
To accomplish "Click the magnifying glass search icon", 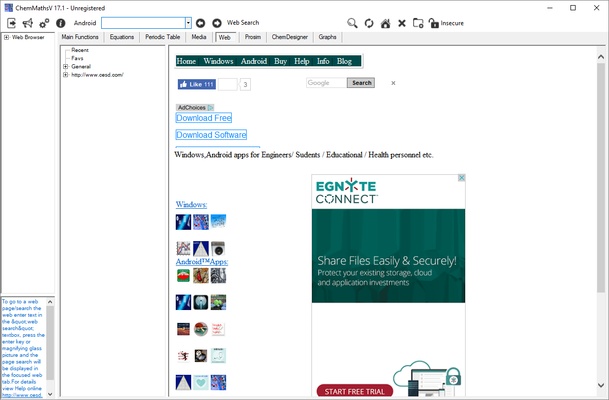I will 352,23.
